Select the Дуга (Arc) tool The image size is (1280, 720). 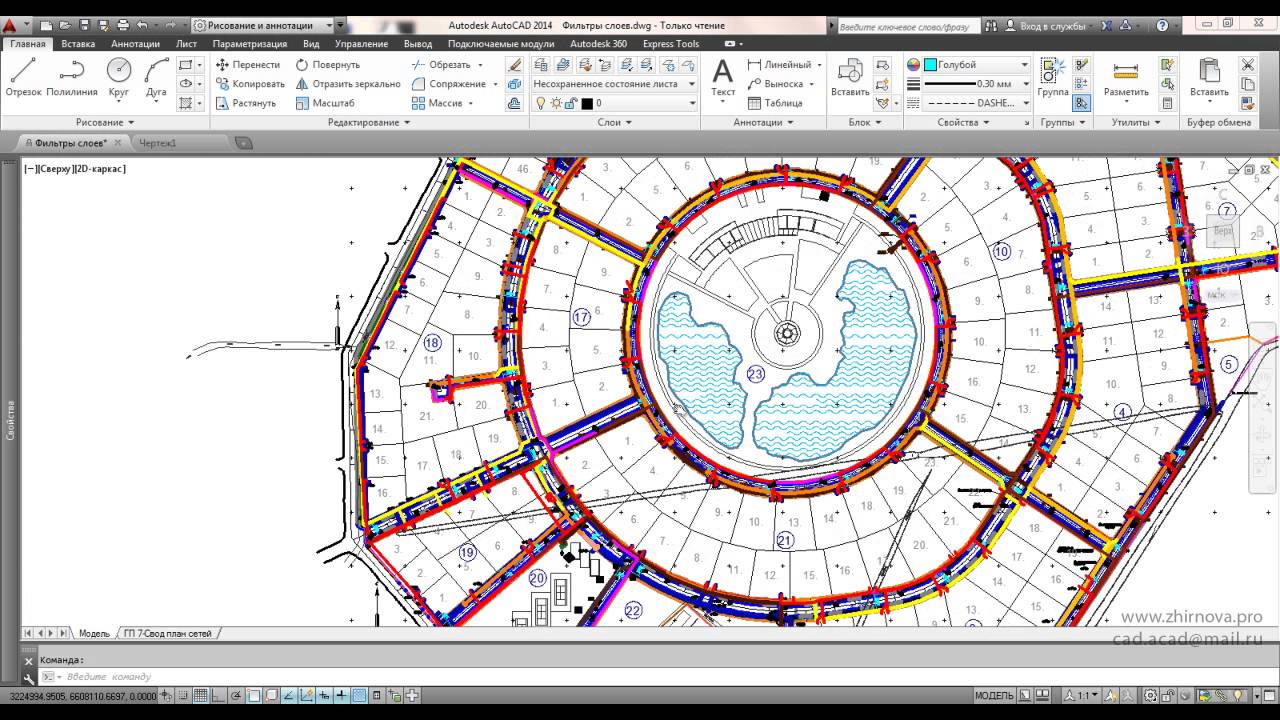tap(156, 78)
